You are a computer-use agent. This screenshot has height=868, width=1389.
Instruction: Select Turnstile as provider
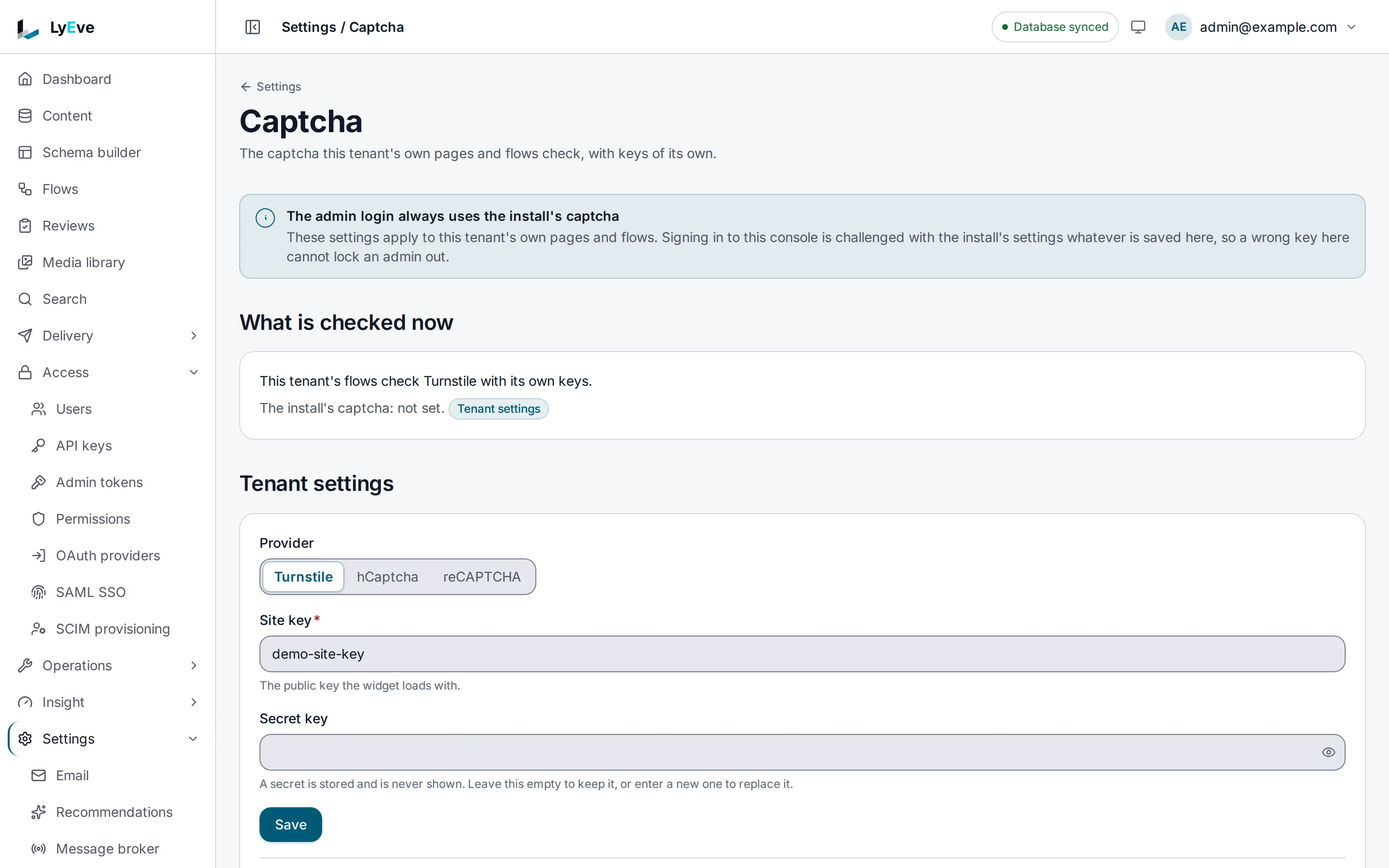coord(304,577)
